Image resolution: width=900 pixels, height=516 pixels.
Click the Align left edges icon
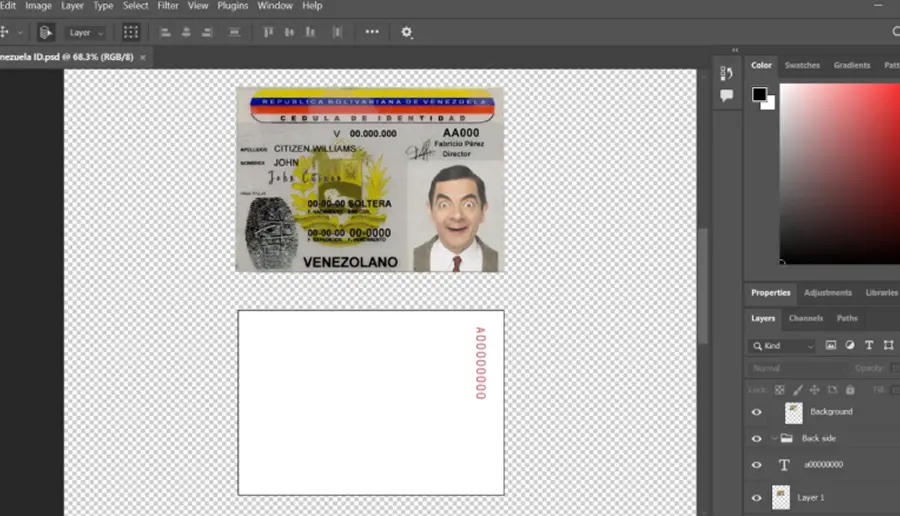pos(165,32)
